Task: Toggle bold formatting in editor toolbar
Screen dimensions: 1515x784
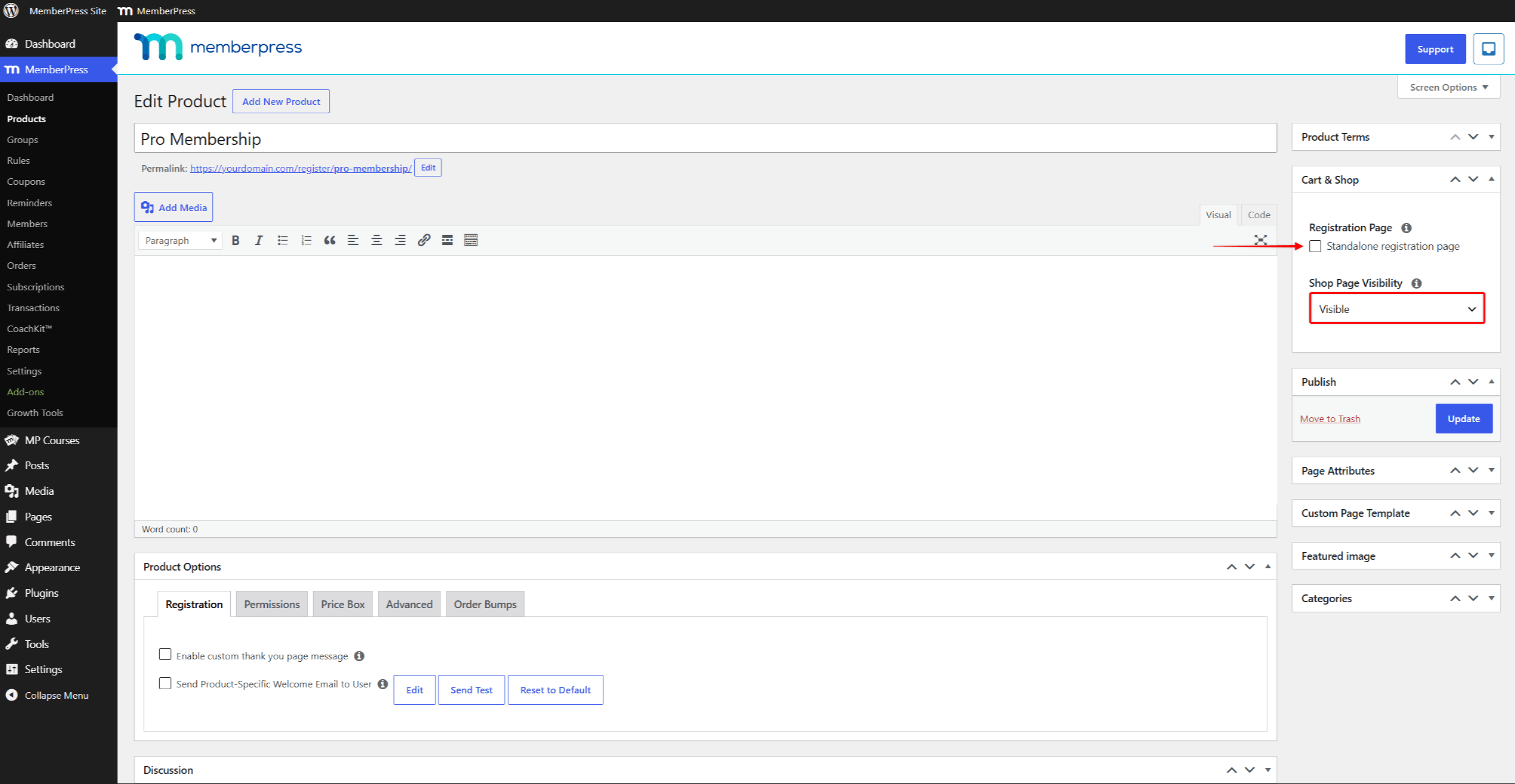Action: pyautogui.click(x=236, y=240)
